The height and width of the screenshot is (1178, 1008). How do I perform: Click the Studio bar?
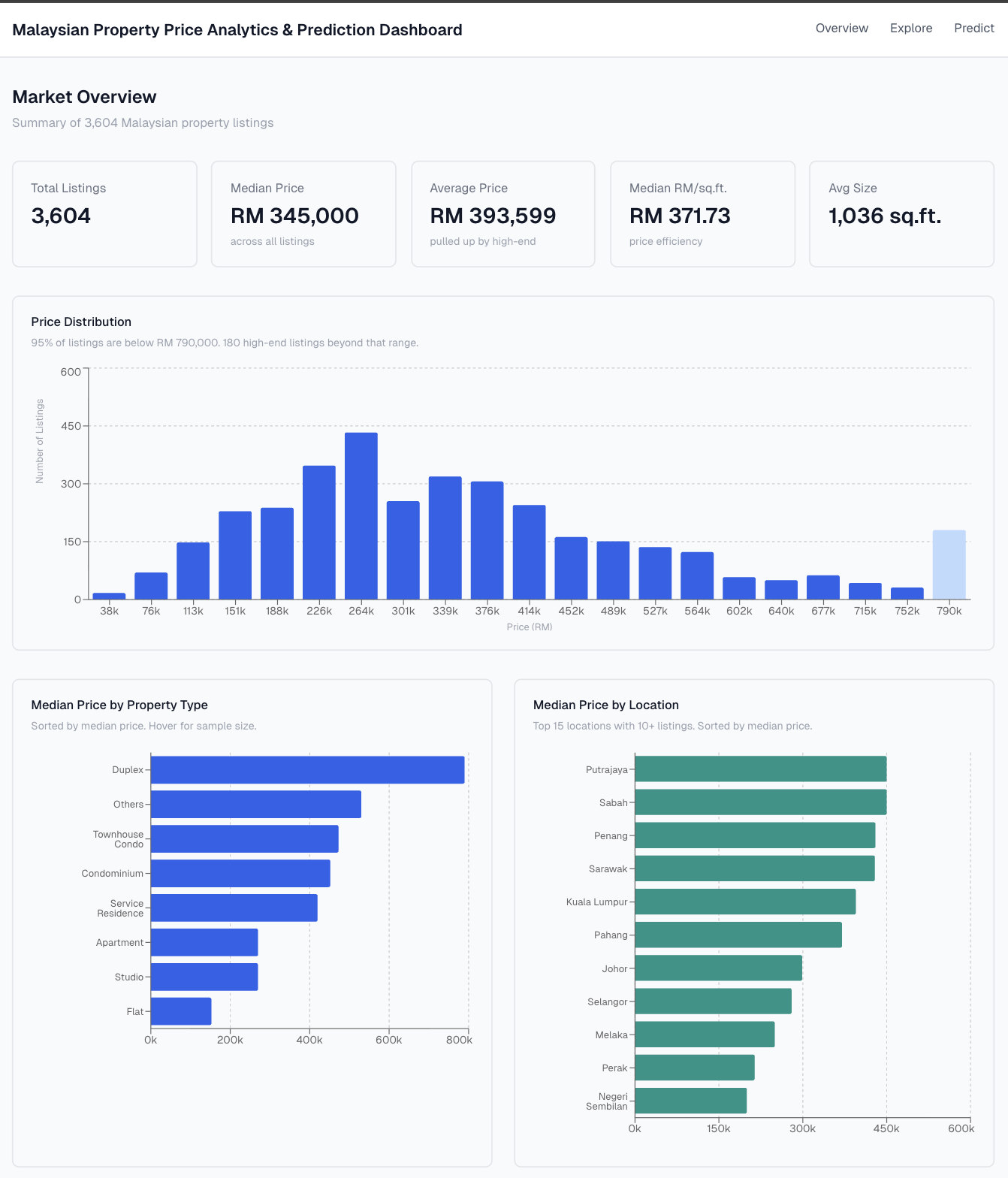click(x=204, y=977)
